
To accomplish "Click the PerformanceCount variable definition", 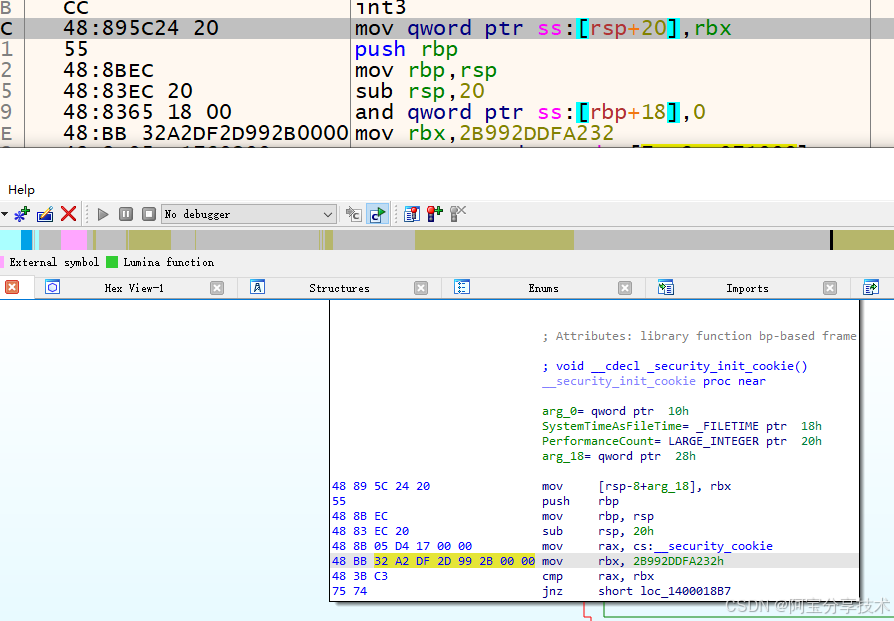I will tap(681, 441).
